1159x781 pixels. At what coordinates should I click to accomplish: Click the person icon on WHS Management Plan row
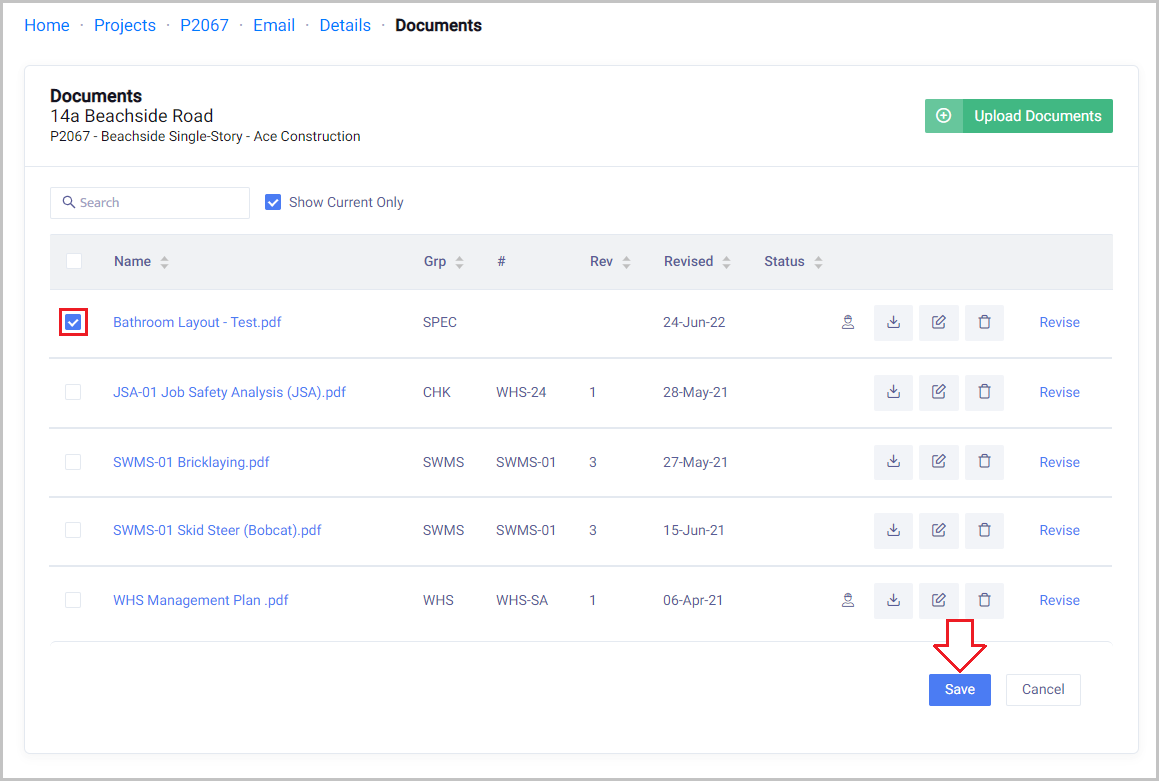pyautogui.click(x=848, y=601)
